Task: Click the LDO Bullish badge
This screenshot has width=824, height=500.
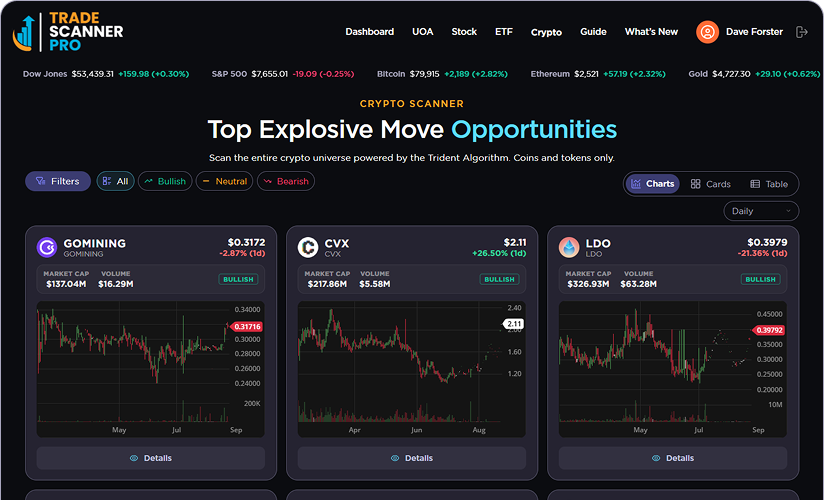Action: click(760, 279)
